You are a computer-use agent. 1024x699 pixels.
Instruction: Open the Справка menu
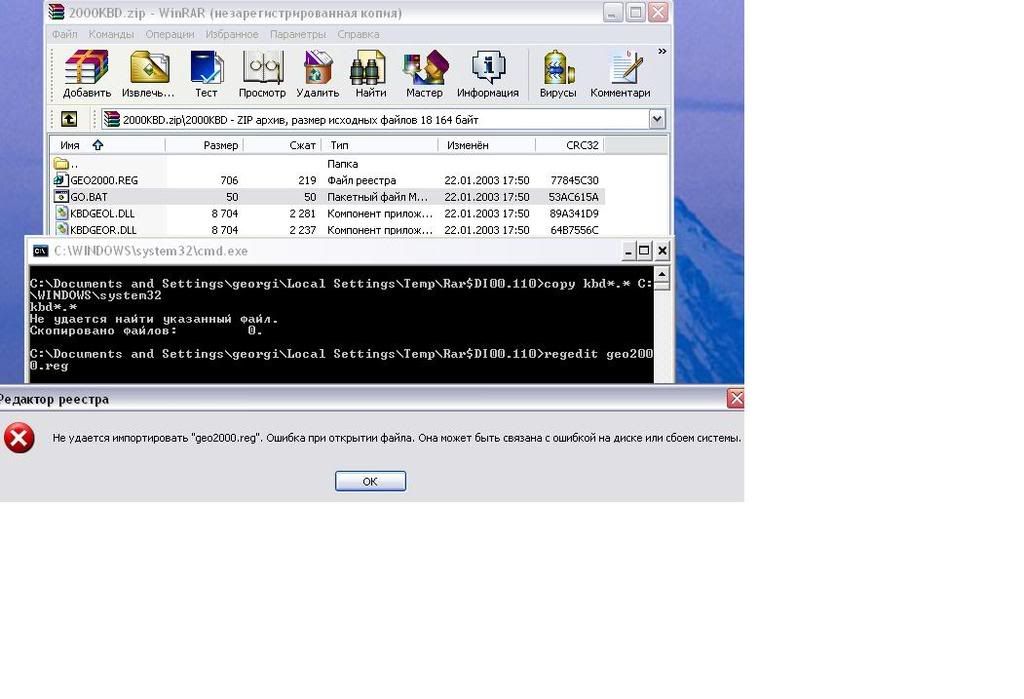coord(358,34)
